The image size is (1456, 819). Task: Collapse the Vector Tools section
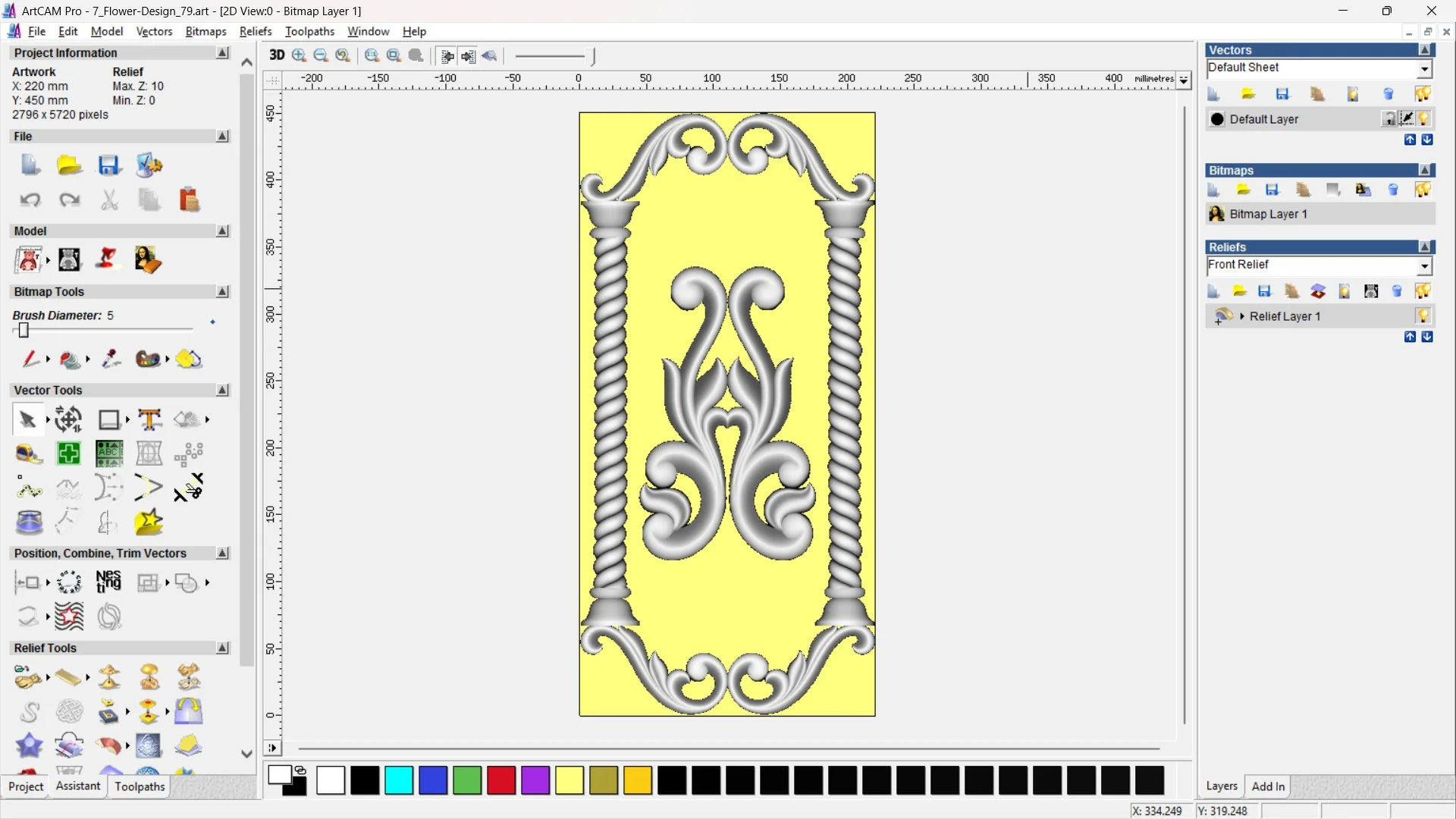(222, 390)
